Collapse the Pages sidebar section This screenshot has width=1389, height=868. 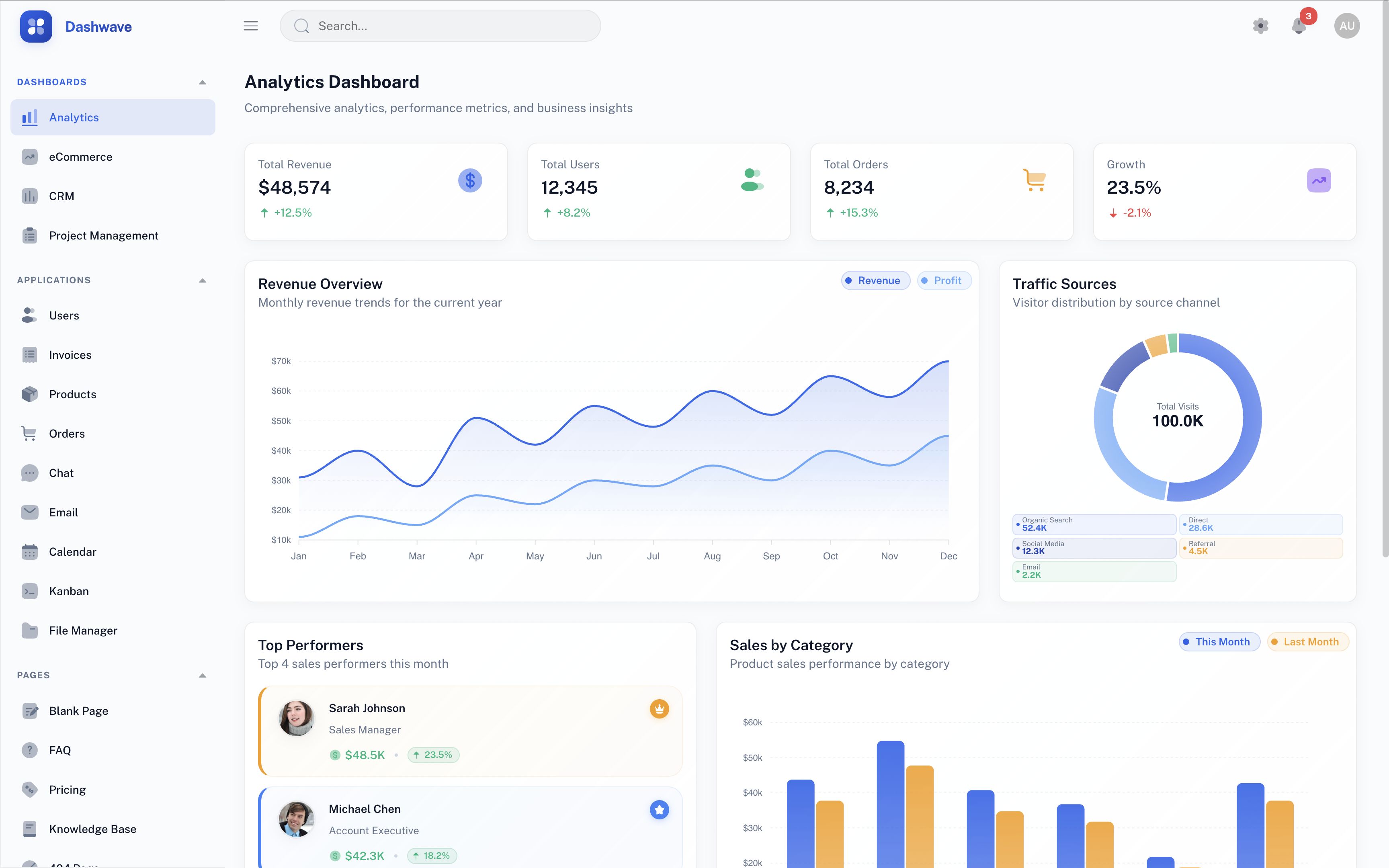[x=202, y=675]
